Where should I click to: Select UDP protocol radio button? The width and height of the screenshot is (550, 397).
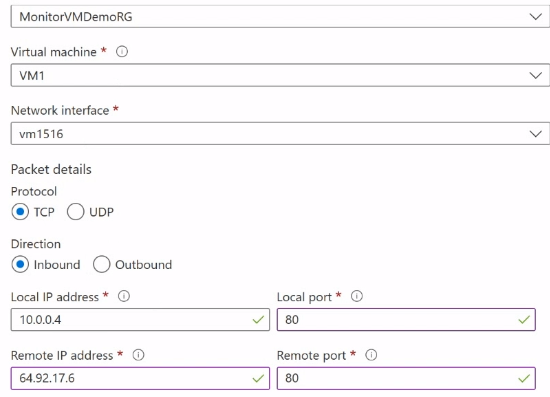(75, 212)
